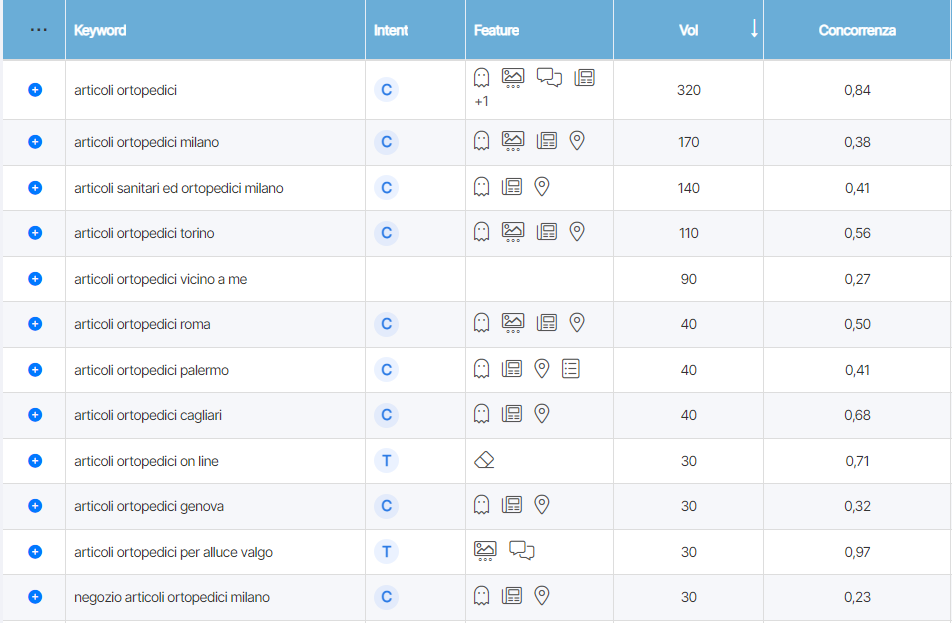Click the C intent badge for 'articoli ortopedici'
This screenshot has width=952, height=623.
point(386,90)
